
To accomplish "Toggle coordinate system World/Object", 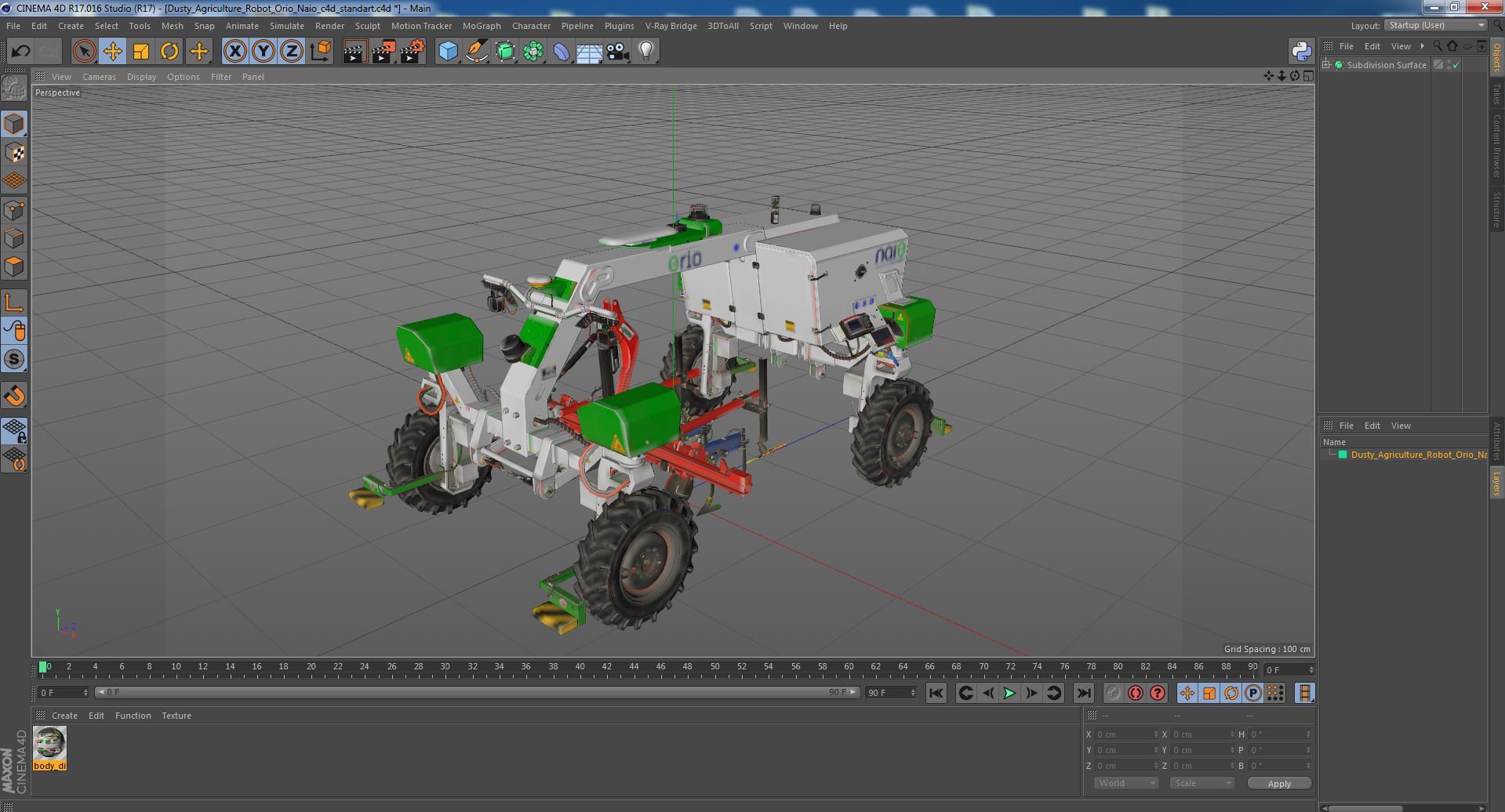I will 320,52.
